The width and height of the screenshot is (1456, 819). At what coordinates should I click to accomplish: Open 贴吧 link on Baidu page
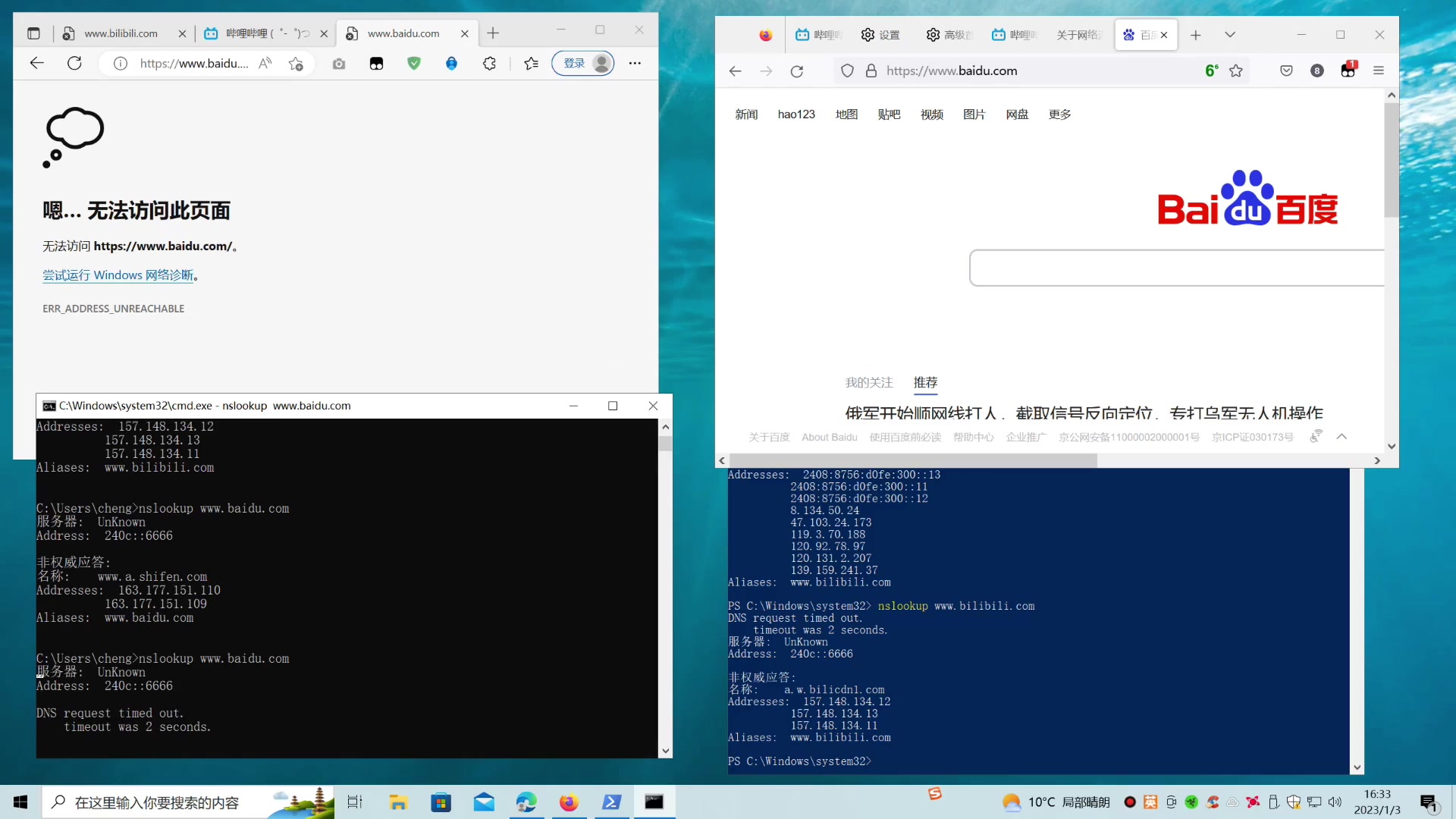(x=889, y=115)
